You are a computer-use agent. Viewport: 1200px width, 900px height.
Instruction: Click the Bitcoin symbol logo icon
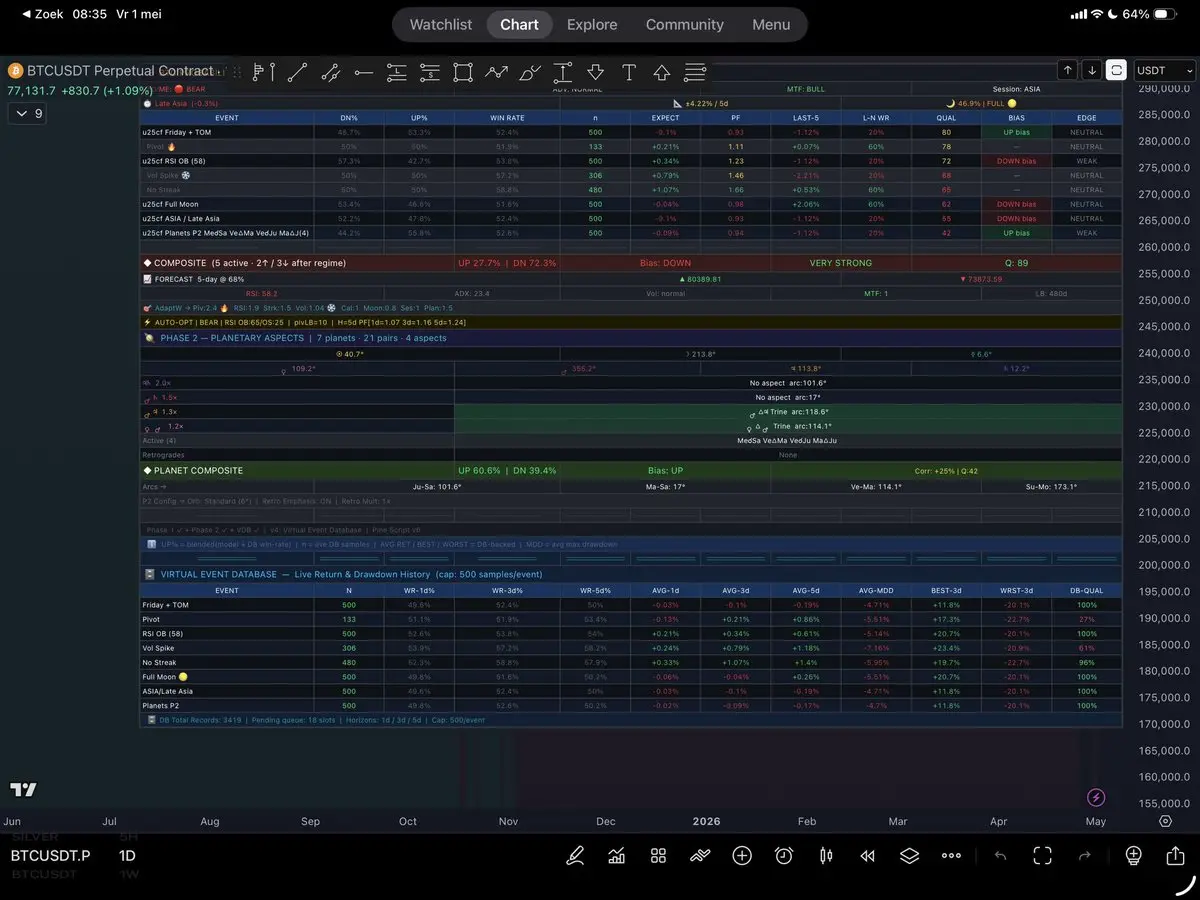(15, 71)
